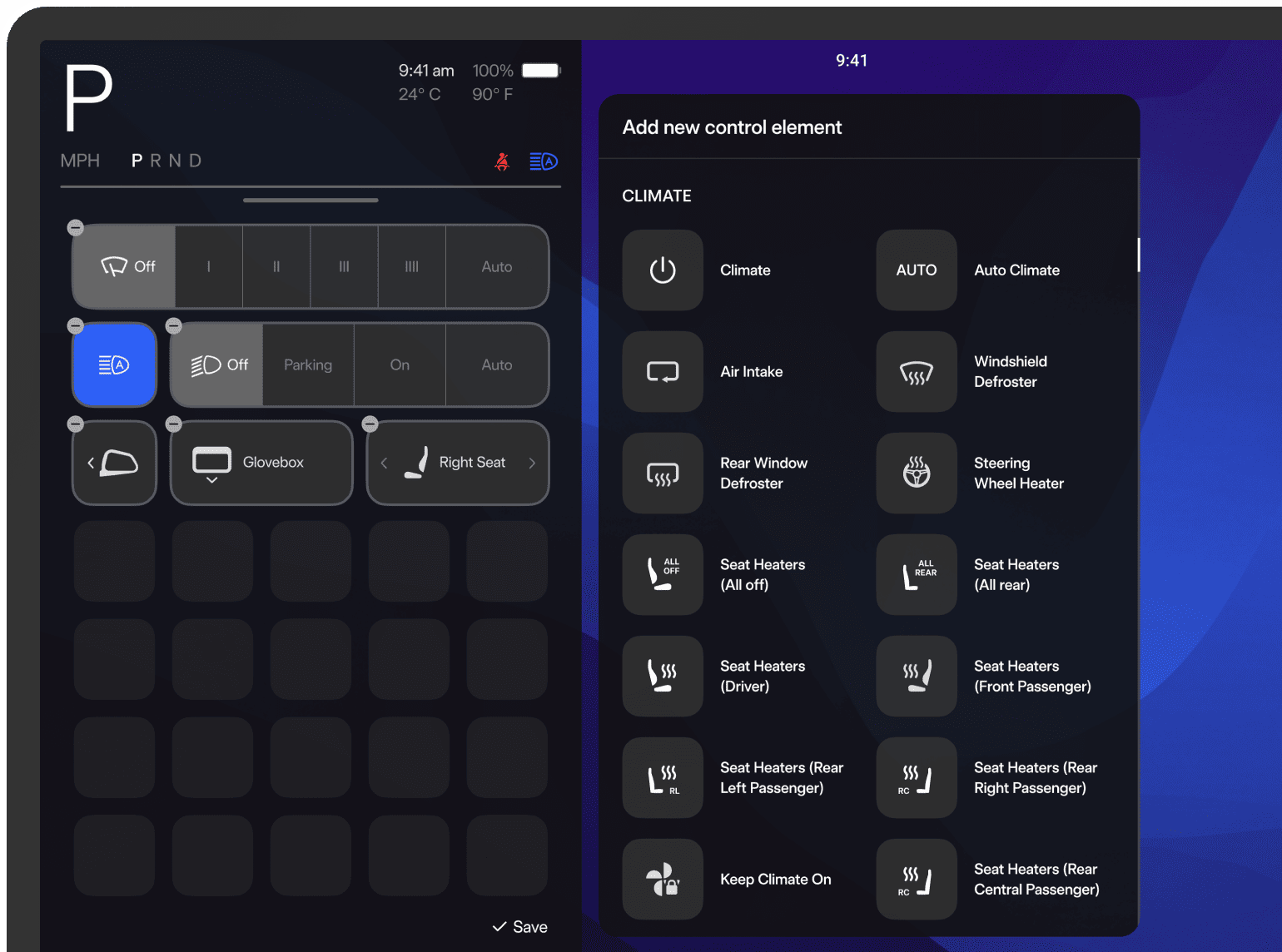1282x952 pixels.
Task: Add the Auto Climate control
Action: point(917,270)
